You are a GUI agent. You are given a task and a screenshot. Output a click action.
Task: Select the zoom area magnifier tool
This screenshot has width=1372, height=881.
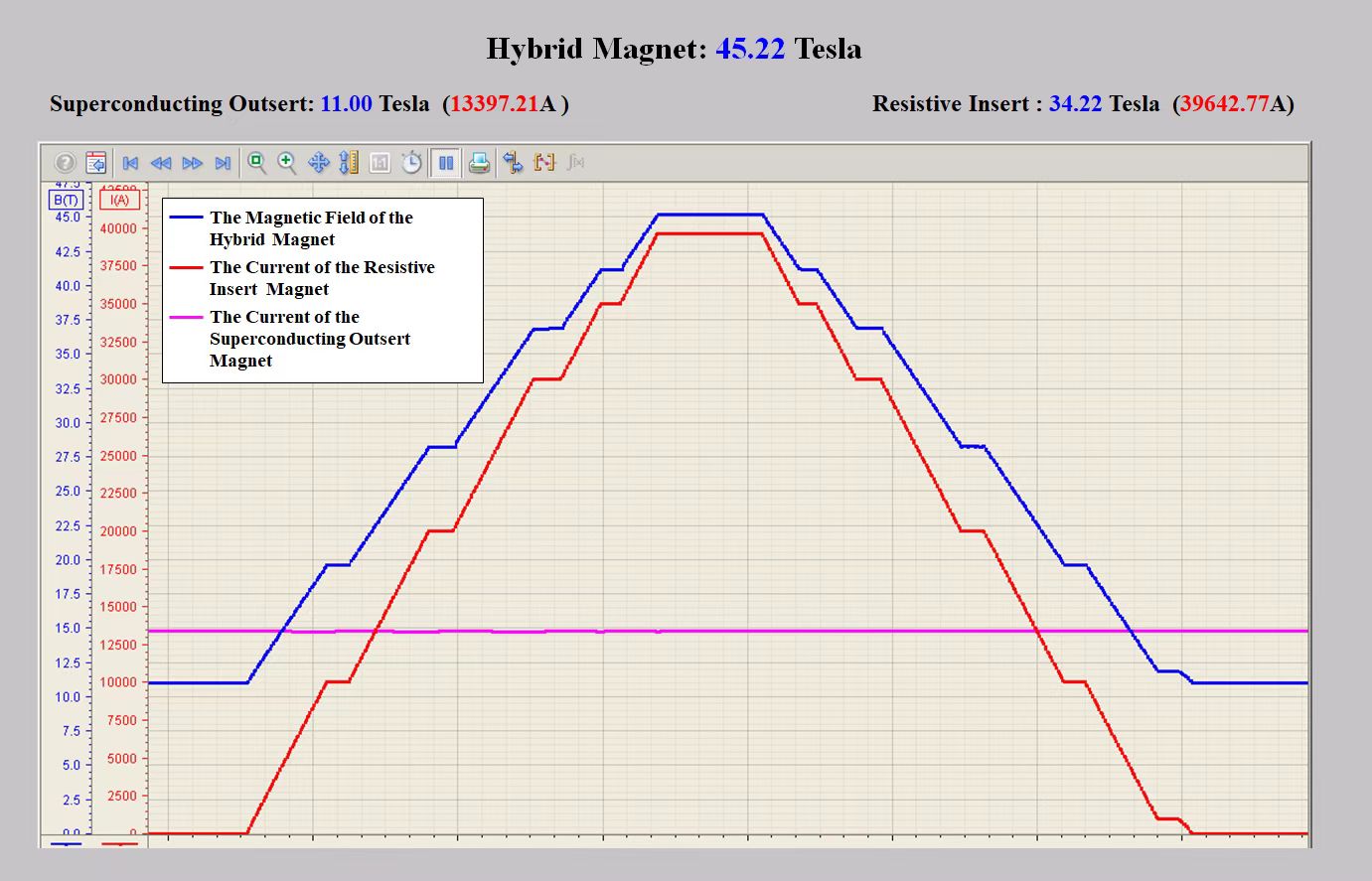coord(257,163)
